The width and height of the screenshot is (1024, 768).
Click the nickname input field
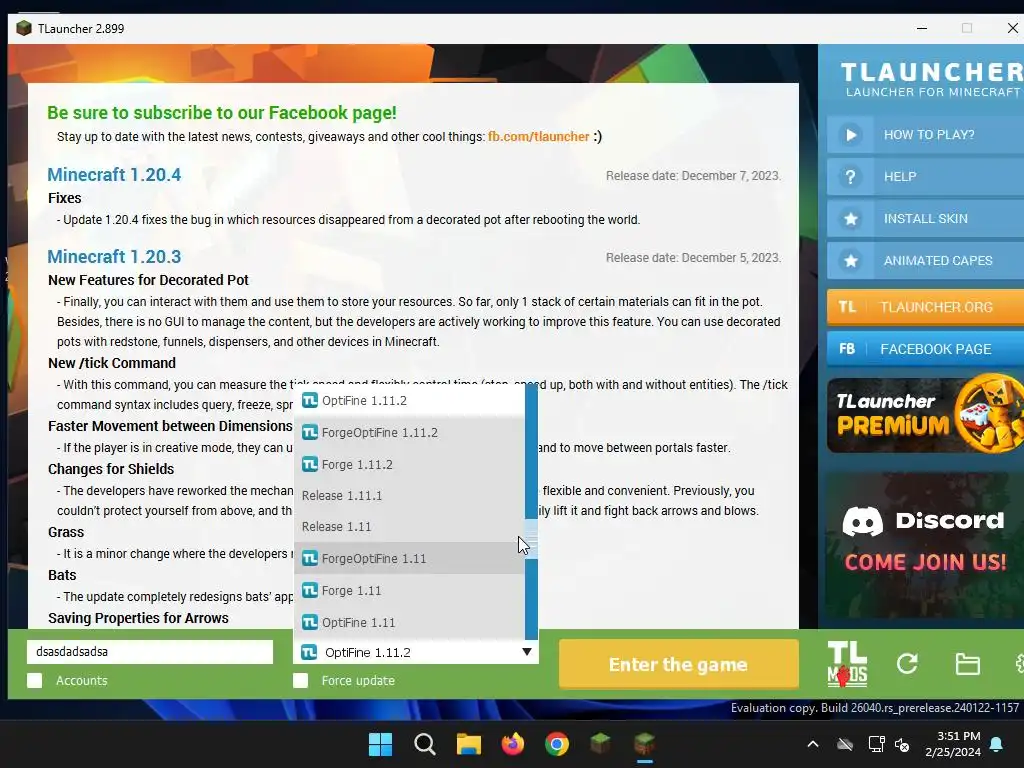tap(150, 652)
